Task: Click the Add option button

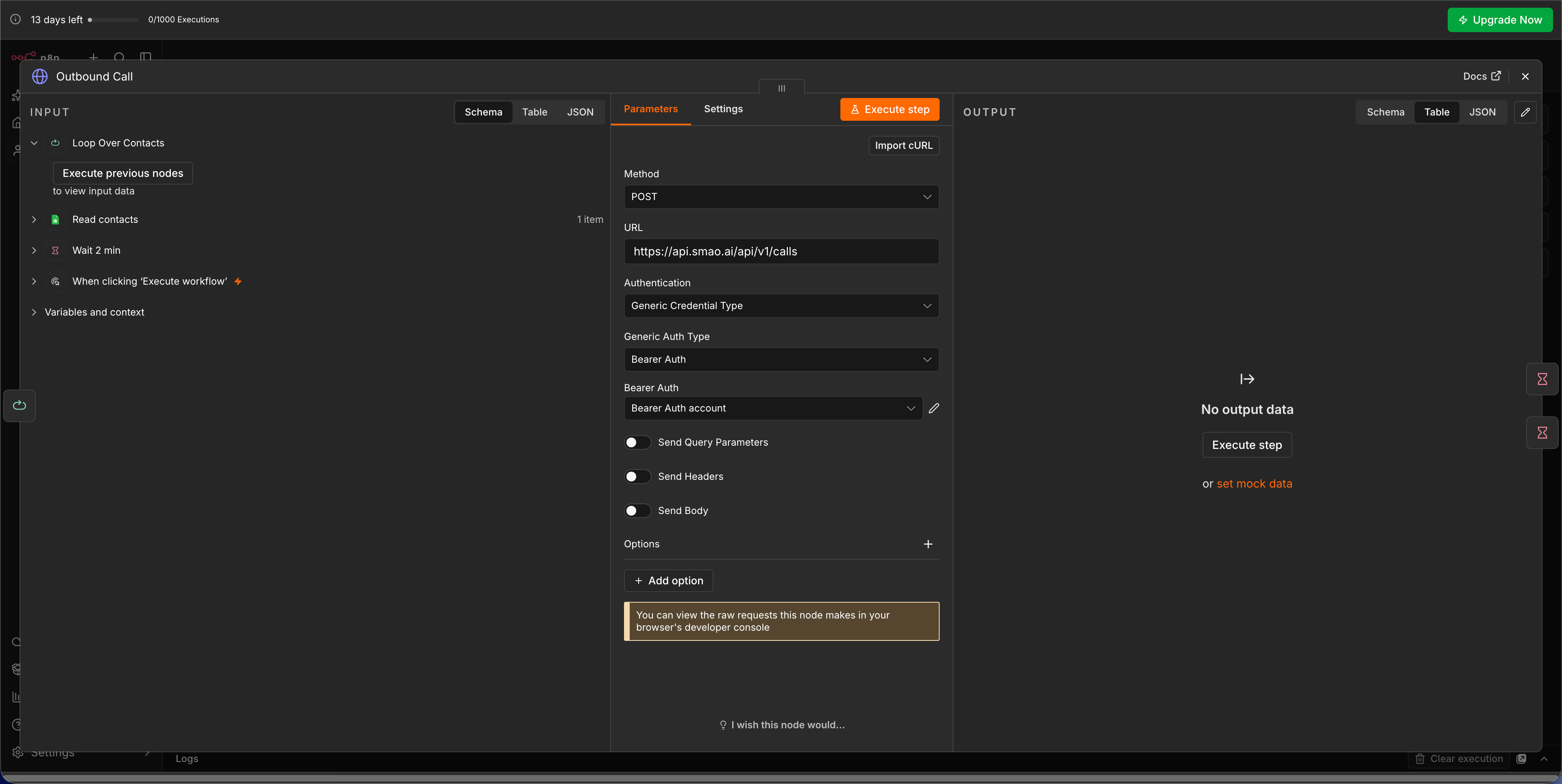Action: coord(668,581)
